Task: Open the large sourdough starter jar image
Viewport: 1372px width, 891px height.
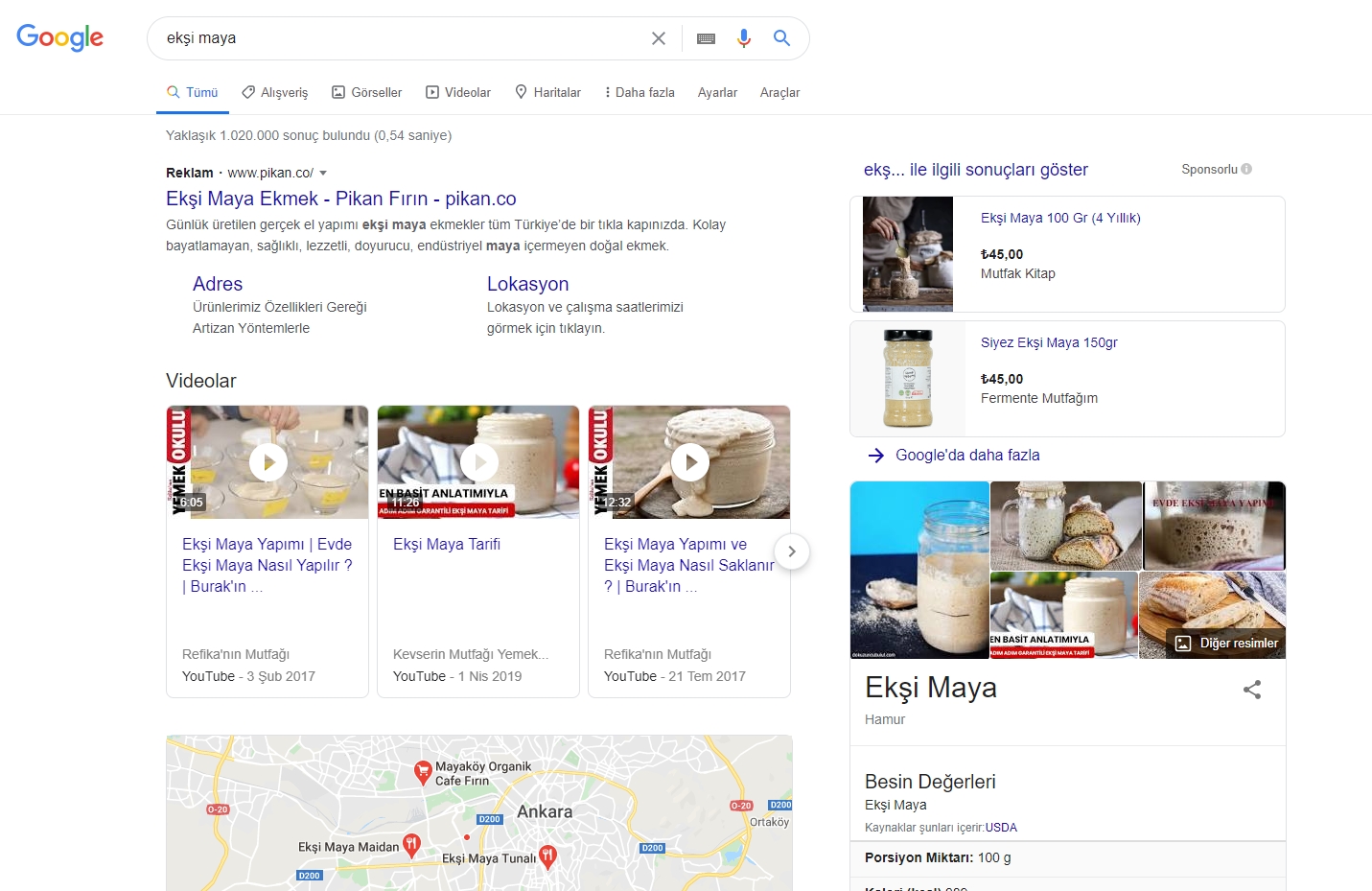Action: [x=919, y=570]
